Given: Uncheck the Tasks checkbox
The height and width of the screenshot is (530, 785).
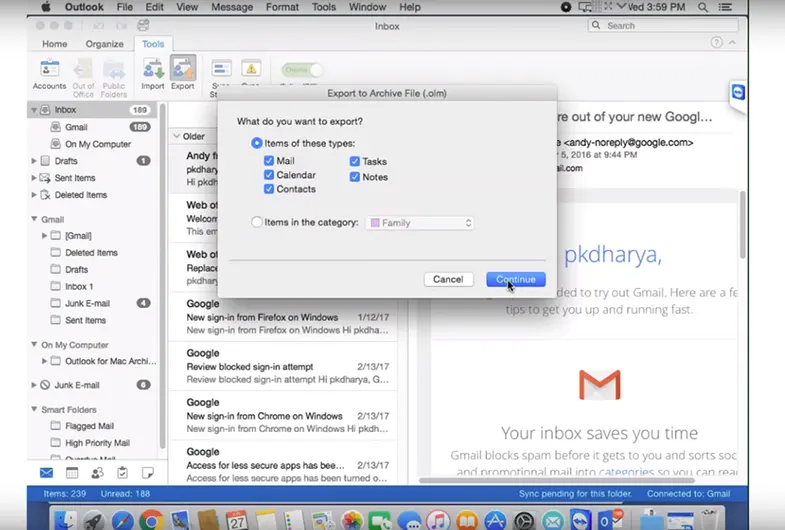Looking at the screenshot, I should pyautogui.click(x=355, y=161).
